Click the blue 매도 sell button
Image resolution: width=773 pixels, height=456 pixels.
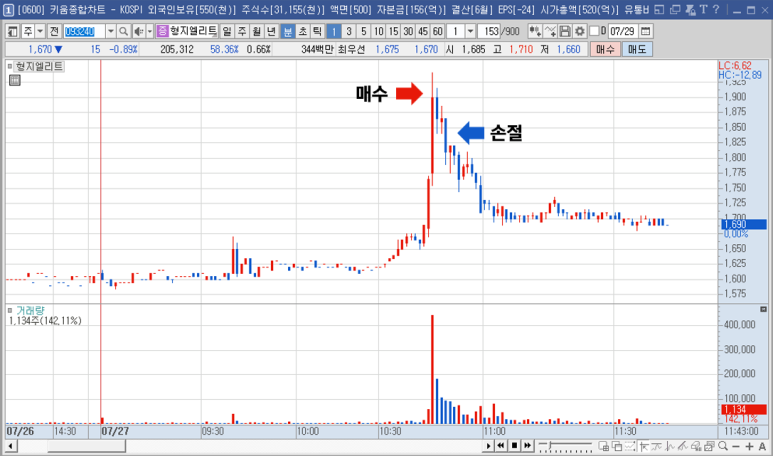click(637, 49)
